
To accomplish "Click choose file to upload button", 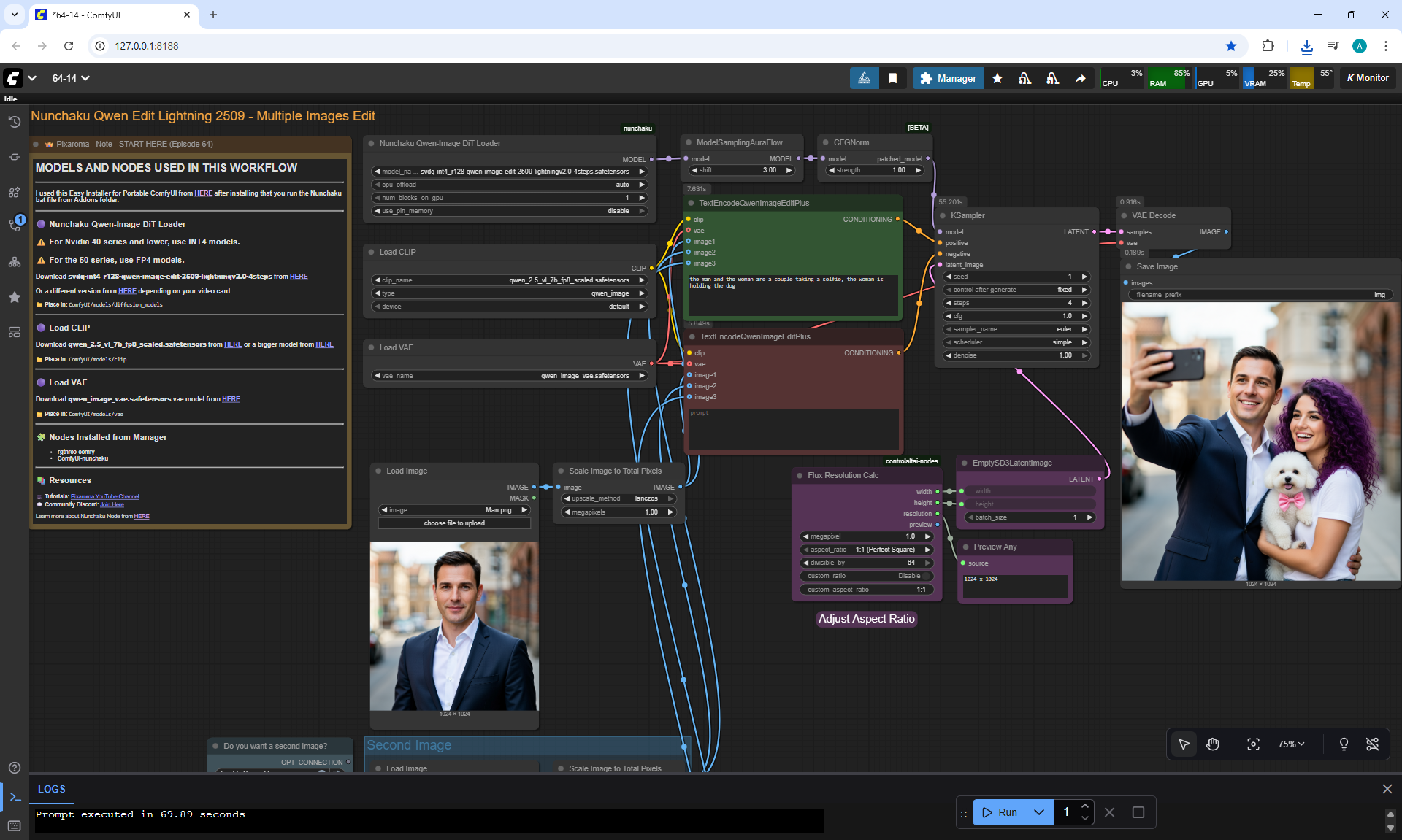I will click(454, 523).
